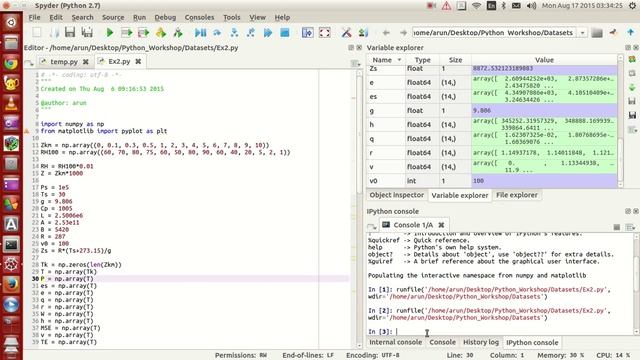This screenshot has height=360, width=640.
Task: Open the Help menu
Action: [x=282, y=17]
